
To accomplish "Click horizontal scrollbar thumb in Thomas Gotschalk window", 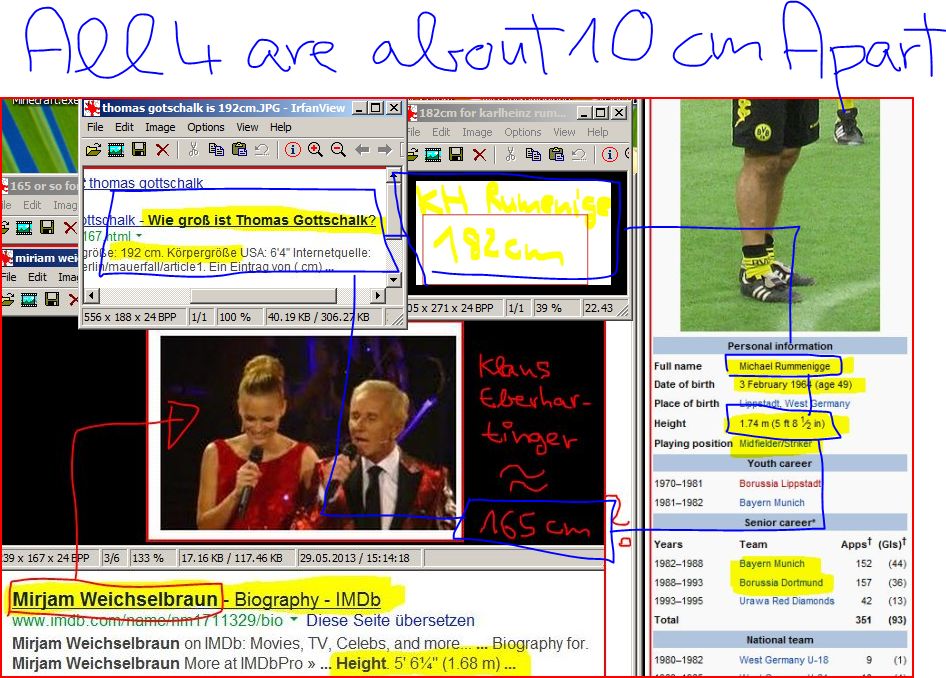I will pos(263,296).
